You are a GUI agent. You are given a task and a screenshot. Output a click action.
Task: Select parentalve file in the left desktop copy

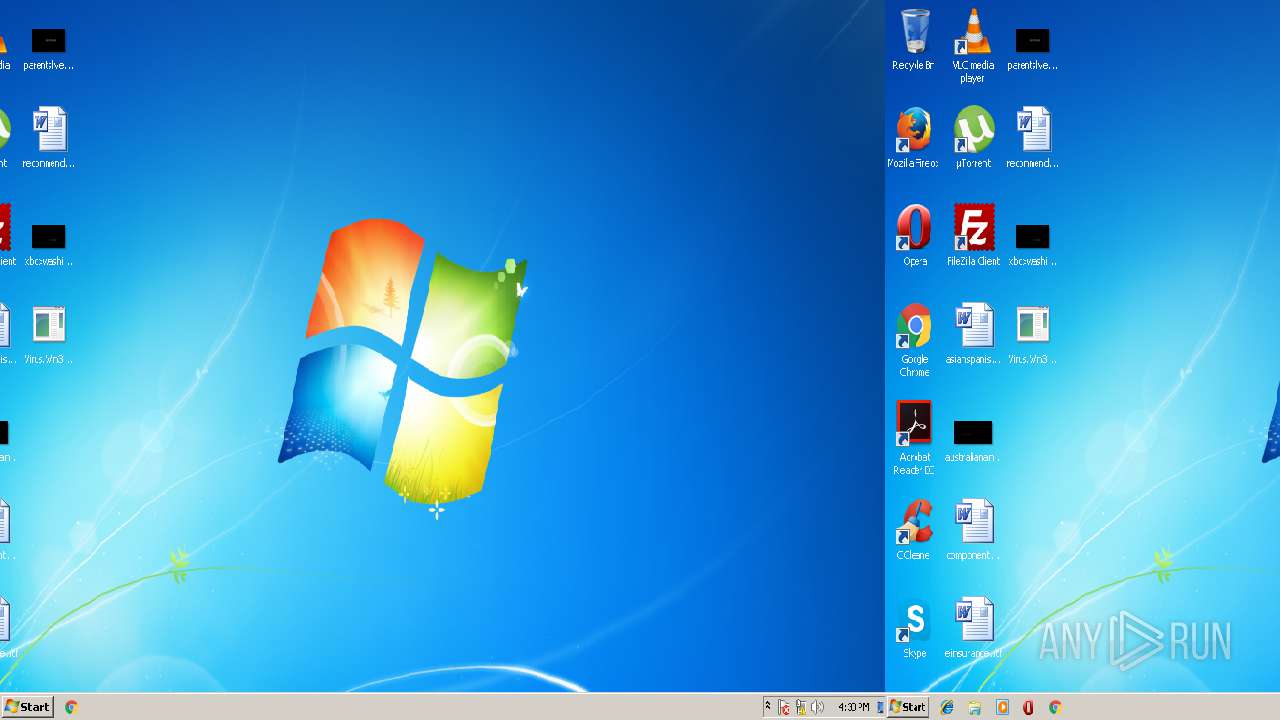[x=48, y=48]
